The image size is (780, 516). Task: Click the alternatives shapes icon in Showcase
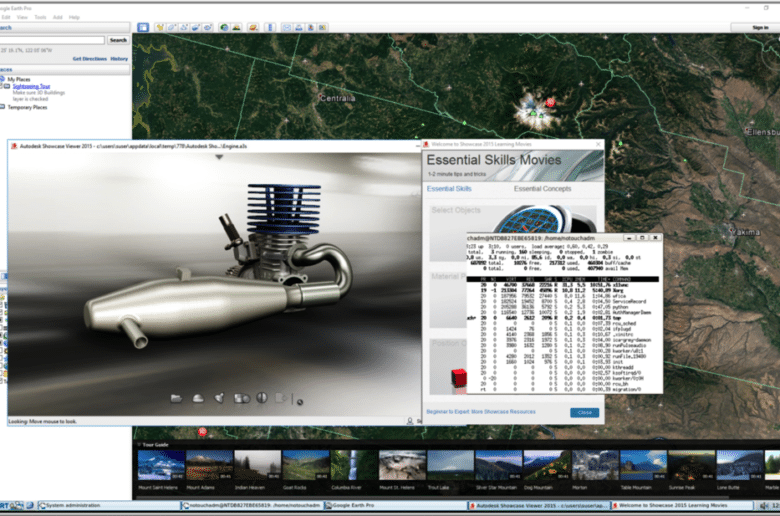click(x=242, y=398)
